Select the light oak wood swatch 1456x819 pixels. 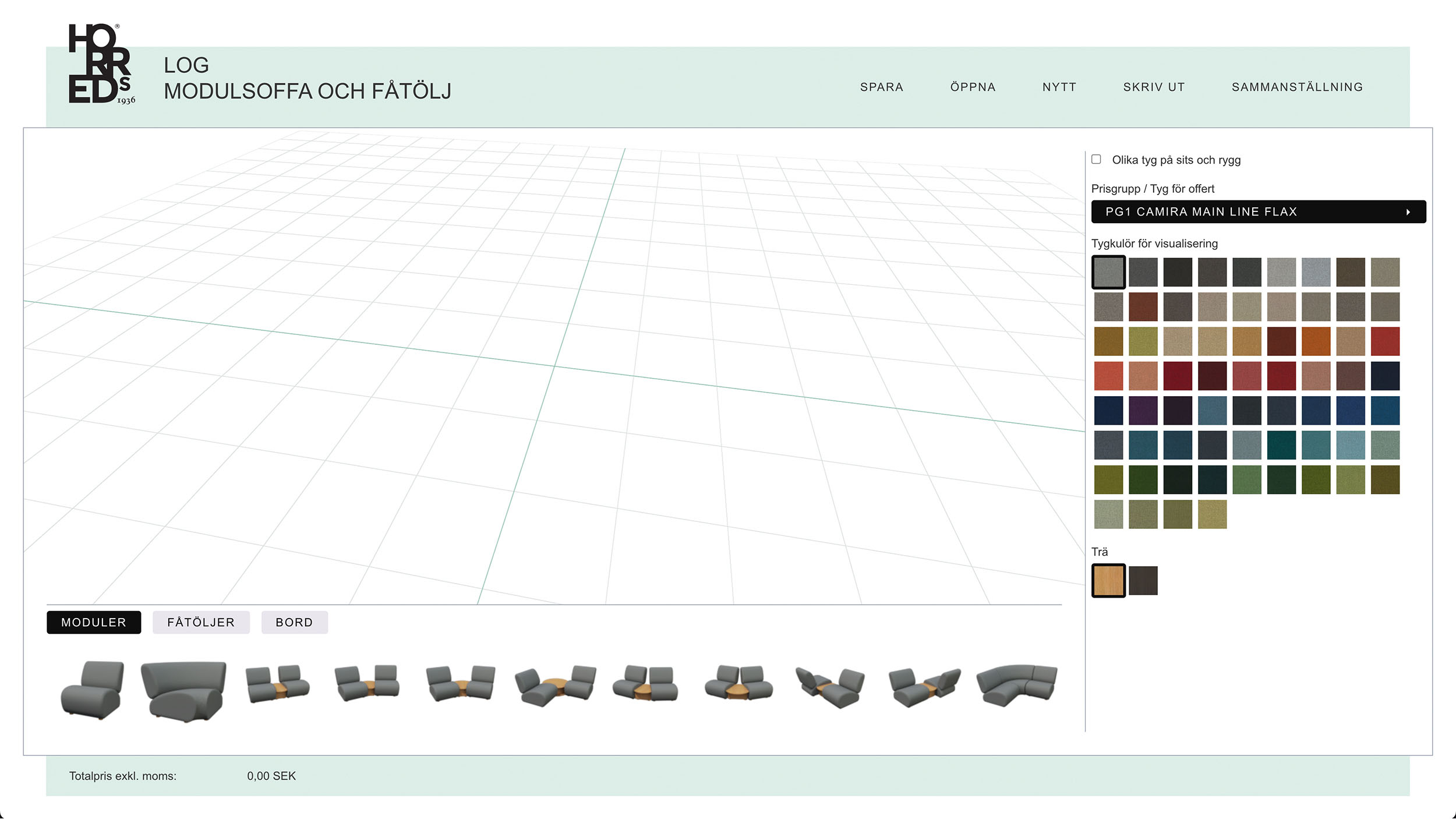click(x=1108, y=581)
